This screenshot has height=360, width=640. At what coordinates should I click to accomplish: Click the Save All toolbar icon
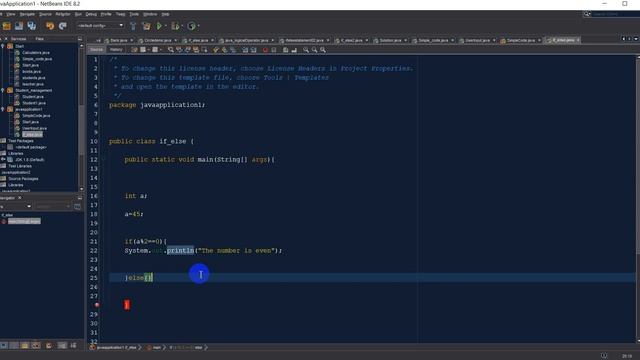31,26
